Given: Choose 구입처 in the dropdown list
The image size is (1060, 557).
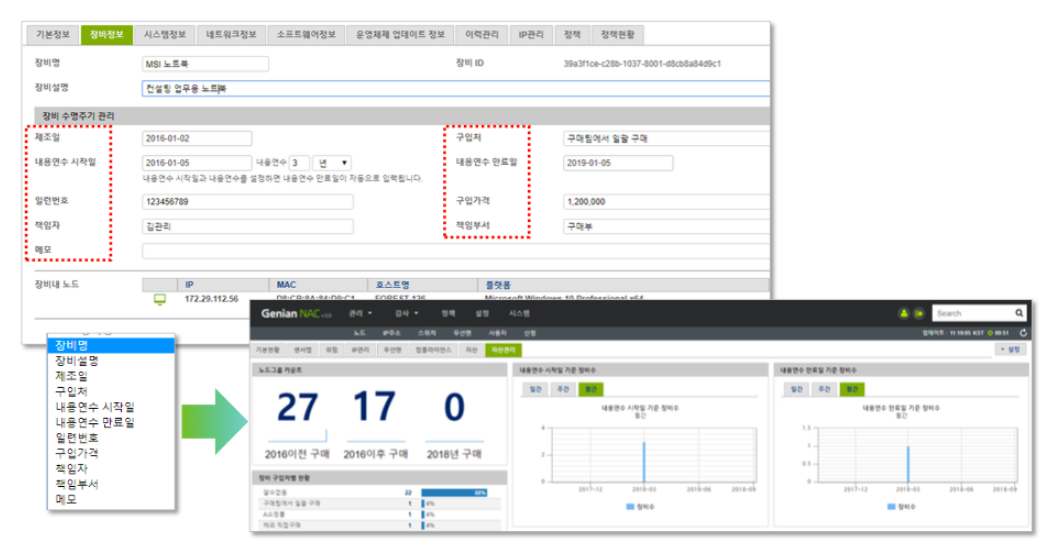Looking at the screenshot, I should [112, 391].
